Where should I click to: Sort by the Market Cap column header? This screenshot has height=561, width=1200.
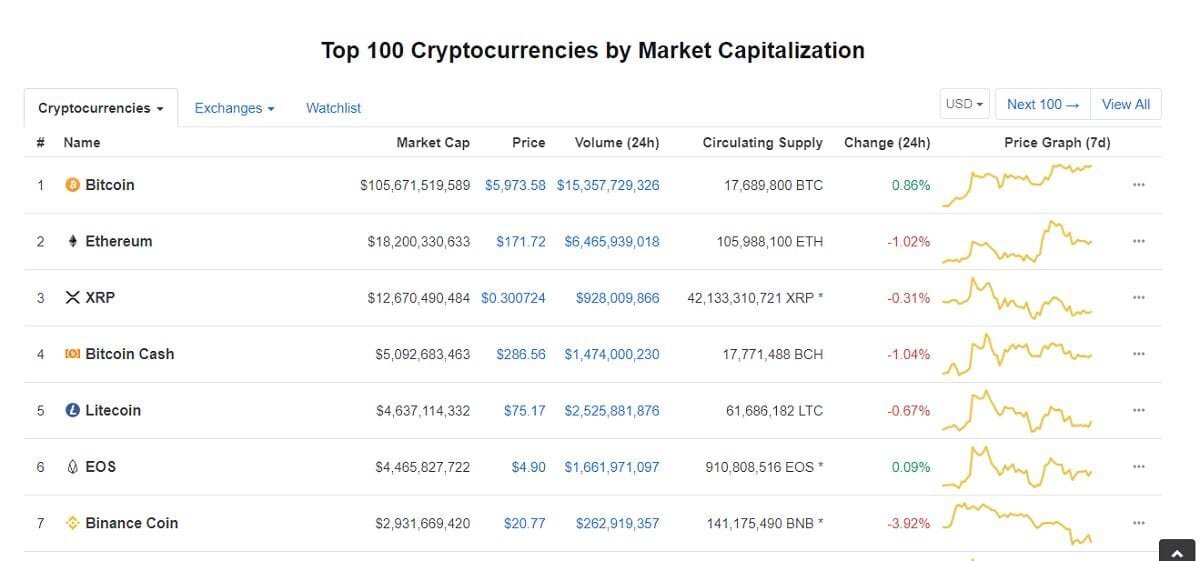point(432,143)
